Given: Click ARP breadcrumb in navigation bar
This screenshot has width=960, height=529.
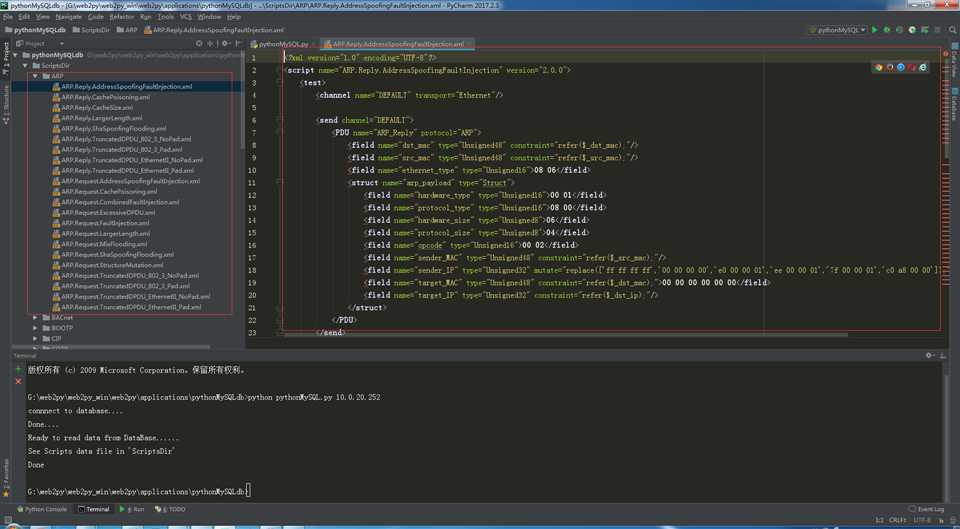Looking at the screenshot, I should (127, 29).
